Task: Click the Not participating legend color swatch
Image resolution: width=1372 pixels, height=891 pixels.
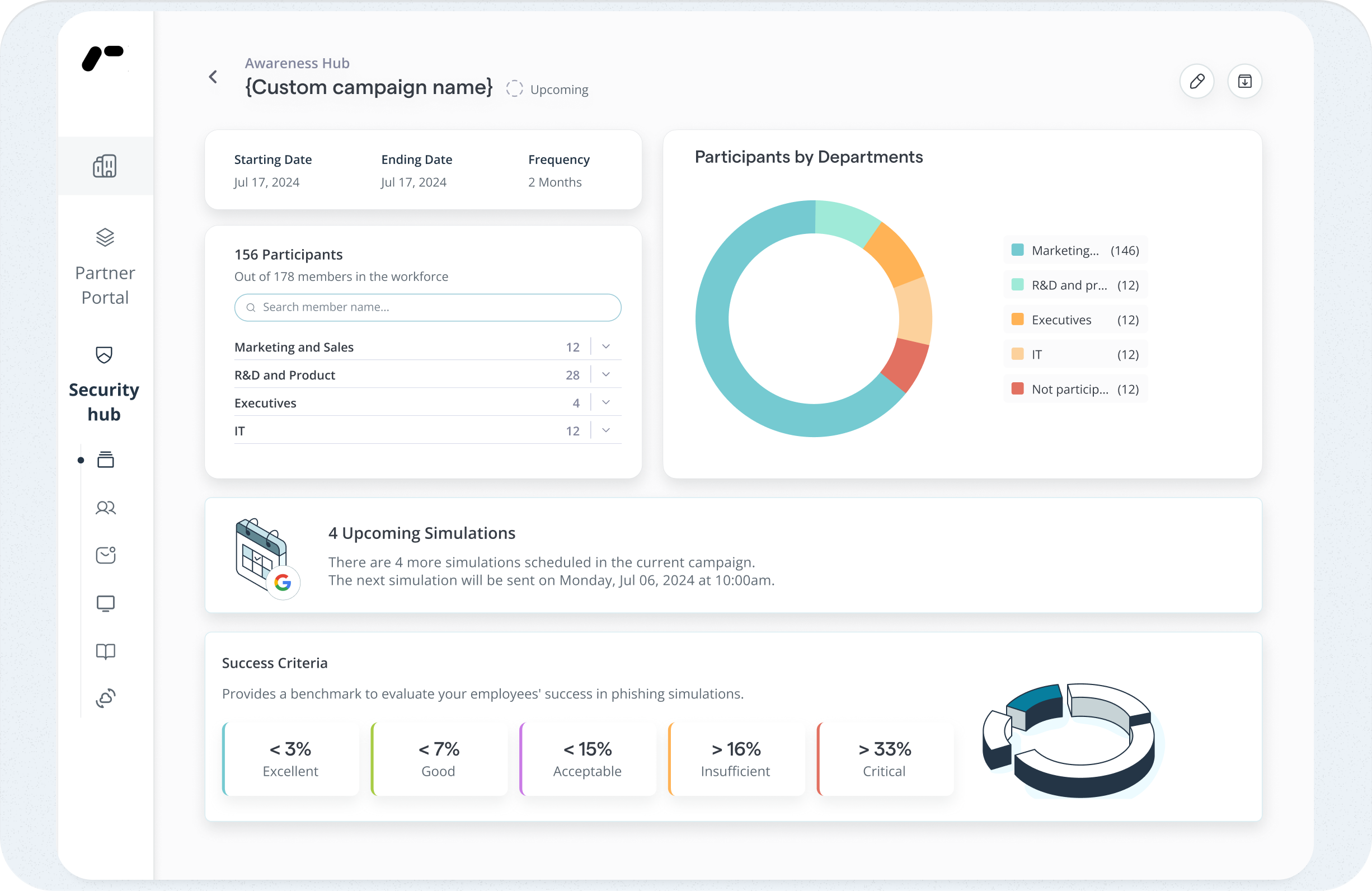Action: [x=1017, y=389]
